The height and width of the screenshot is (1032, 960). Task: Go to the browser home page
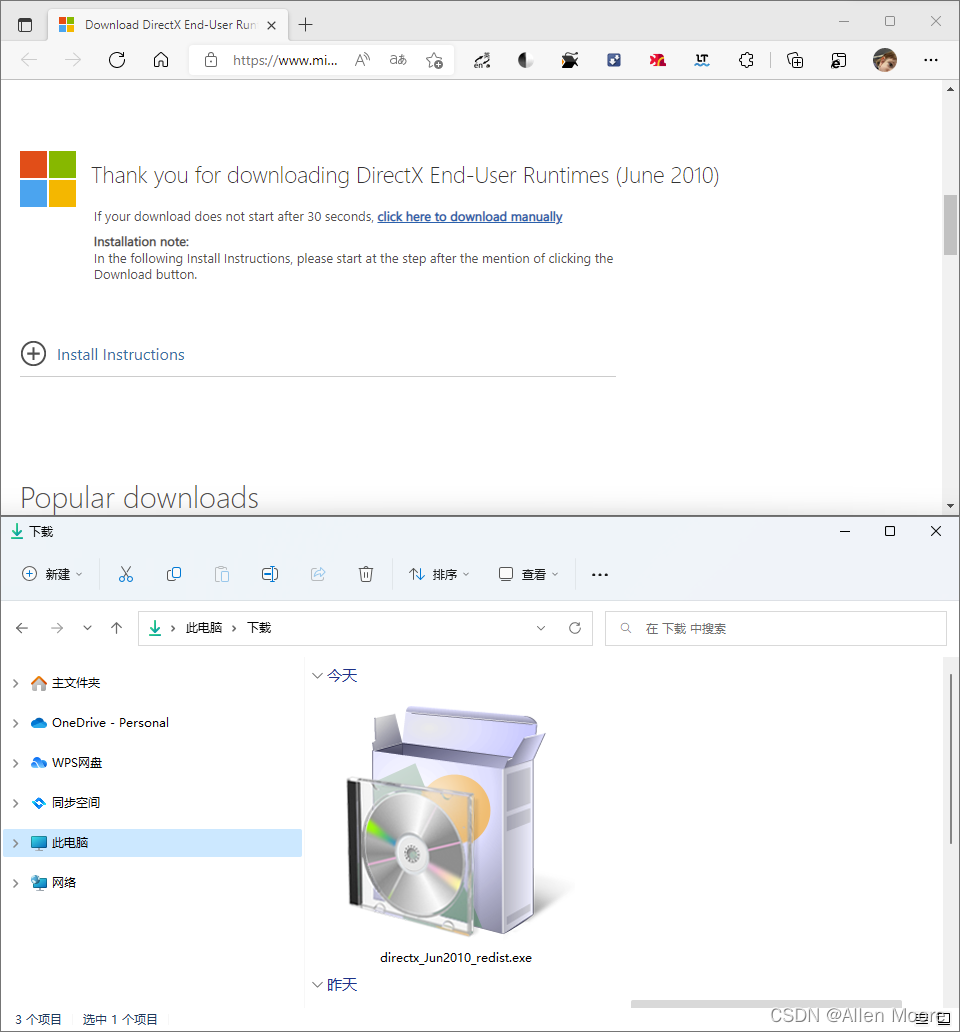tap(161, 61)
